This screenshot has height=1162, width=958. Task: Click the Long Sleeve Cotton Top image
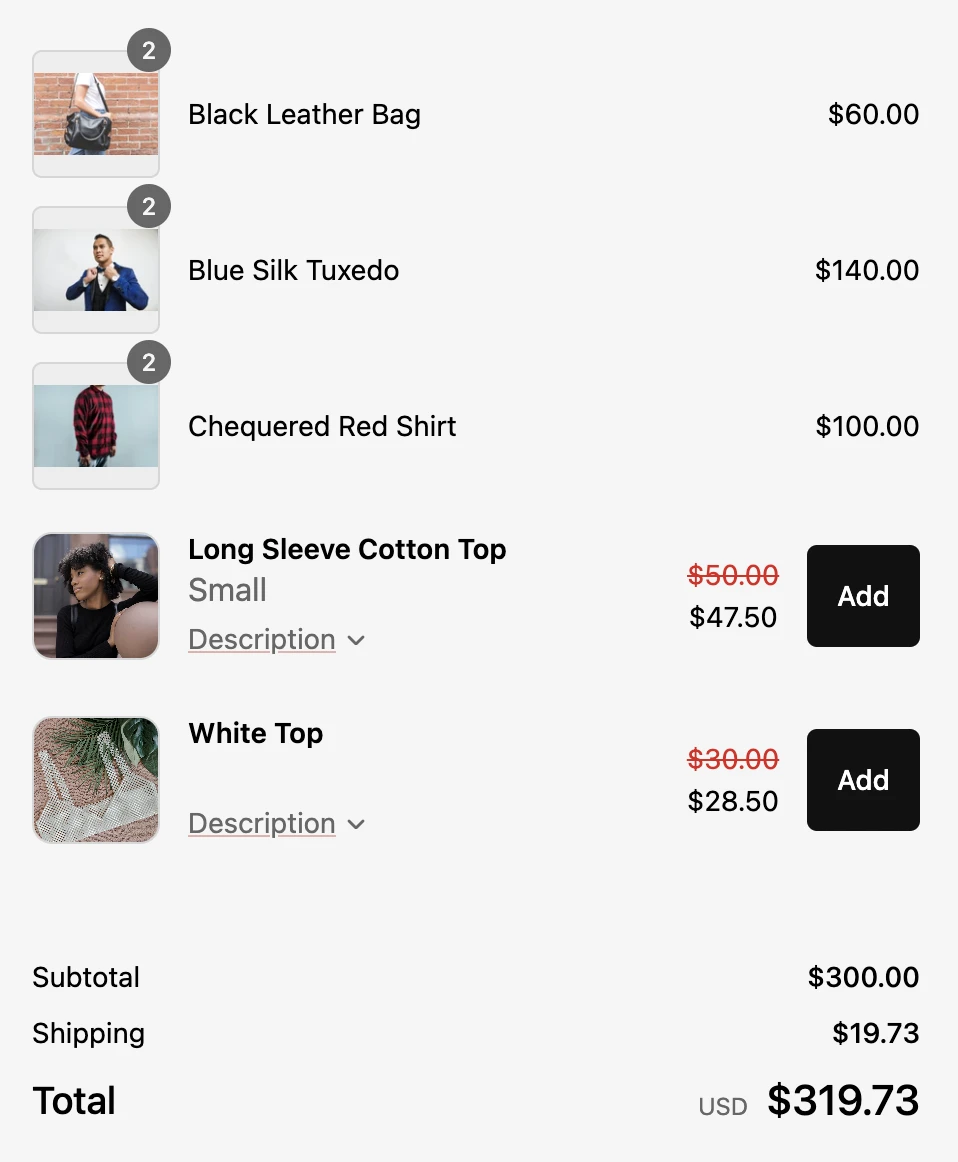(x=96, y=596)
